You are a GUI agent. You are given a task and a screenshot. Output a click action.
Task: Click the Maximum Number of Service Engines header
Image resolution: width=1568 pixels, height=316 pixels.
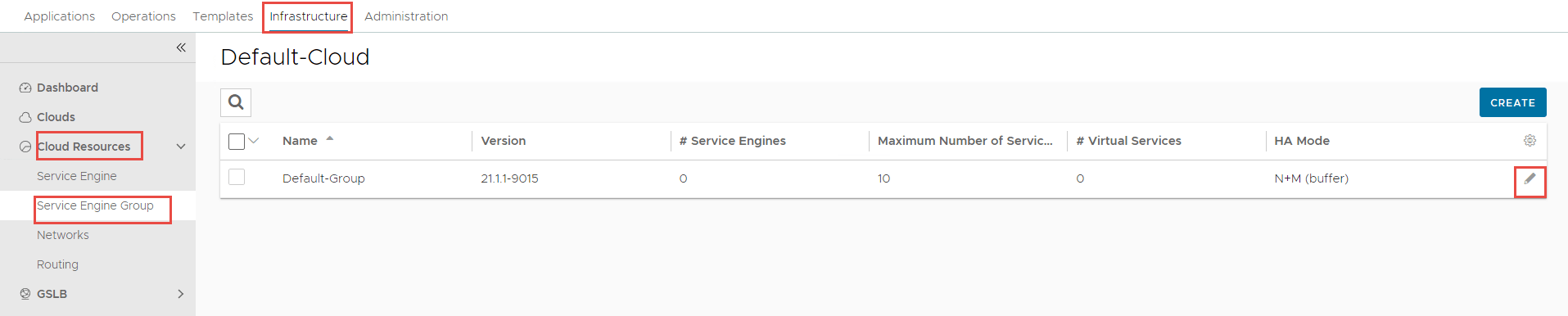point(965,141)
